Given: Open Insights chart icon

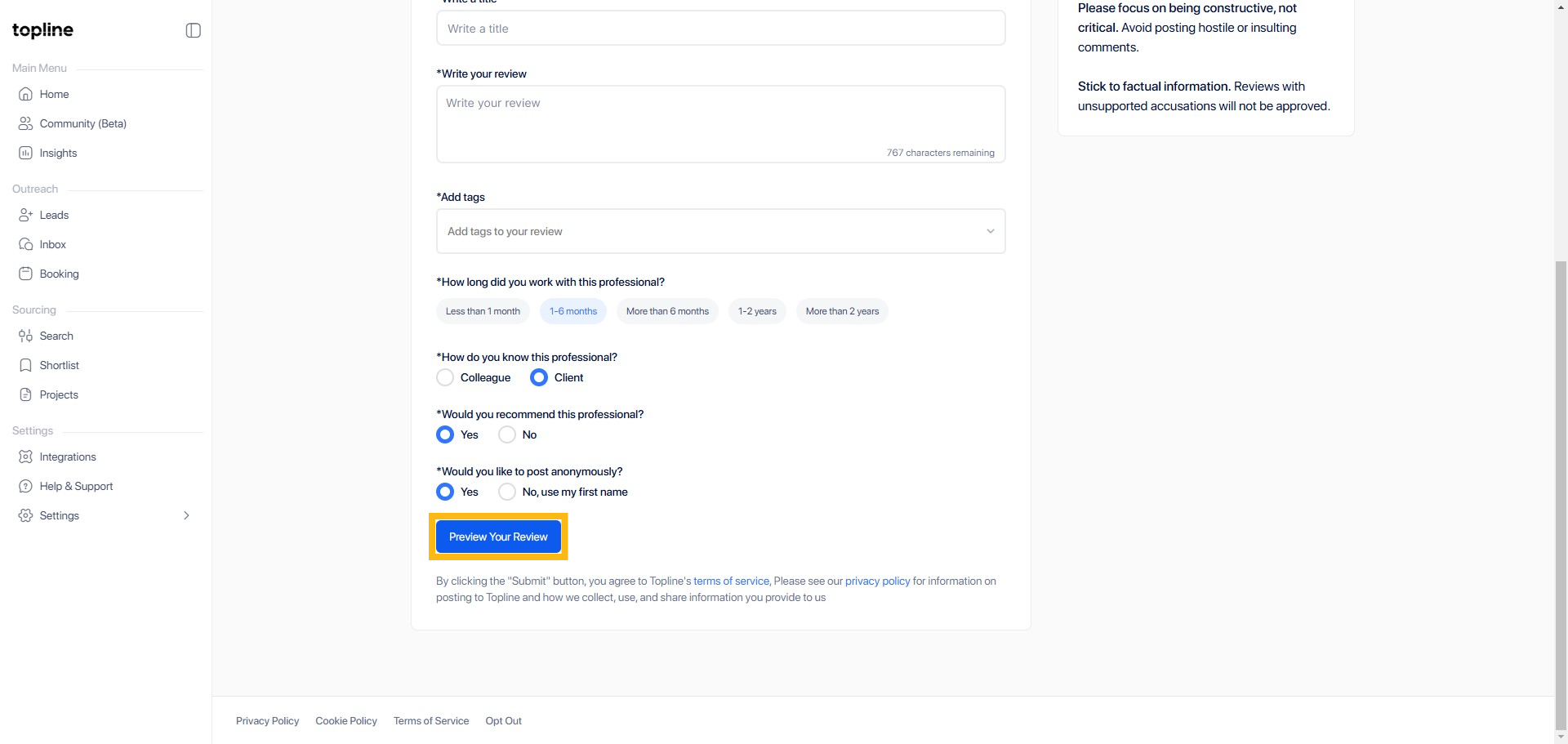Looking at the screenshot, I should (x=25, y=153).
